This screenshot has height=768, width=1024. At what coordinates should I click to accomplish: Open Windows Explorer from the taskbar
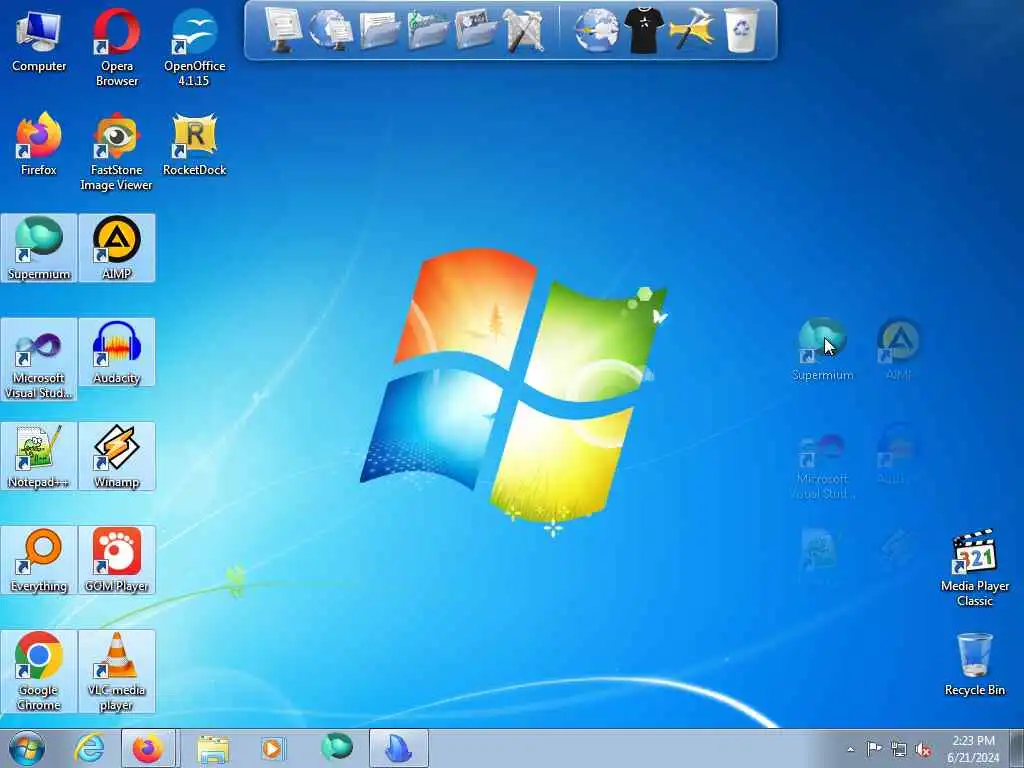click(213, 748)
